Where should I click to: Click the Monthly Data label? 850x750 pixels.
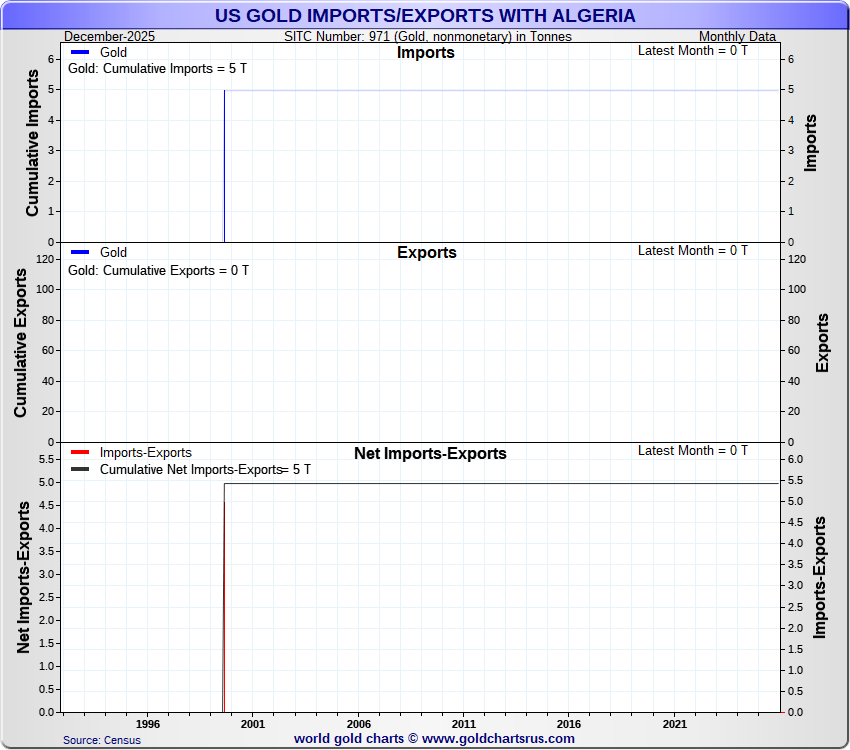point(737,37)
